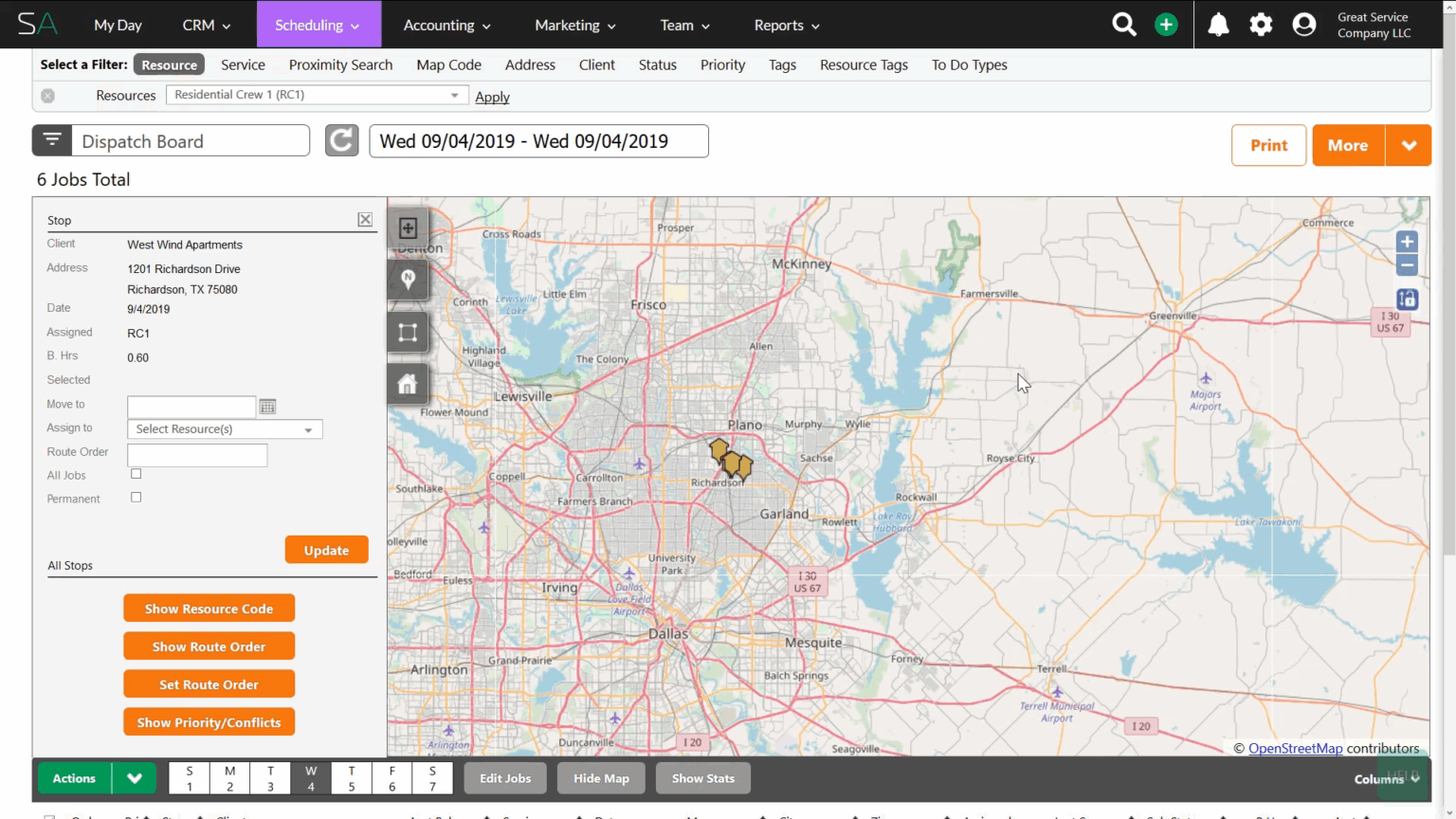Viewport: 1456px width, 819px height.
Task: Click the Route Order input field
Action: [x=197, y=455]
